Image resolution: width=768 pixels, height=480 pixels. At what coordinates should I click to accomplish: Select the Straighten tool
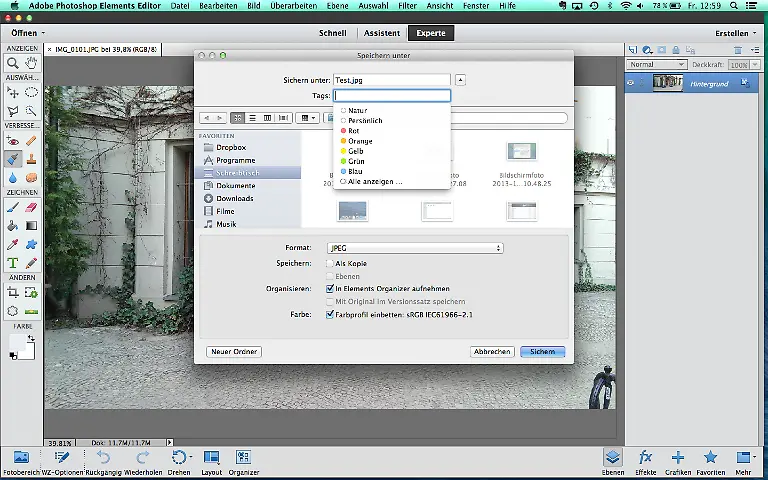(x=31, y=311)
